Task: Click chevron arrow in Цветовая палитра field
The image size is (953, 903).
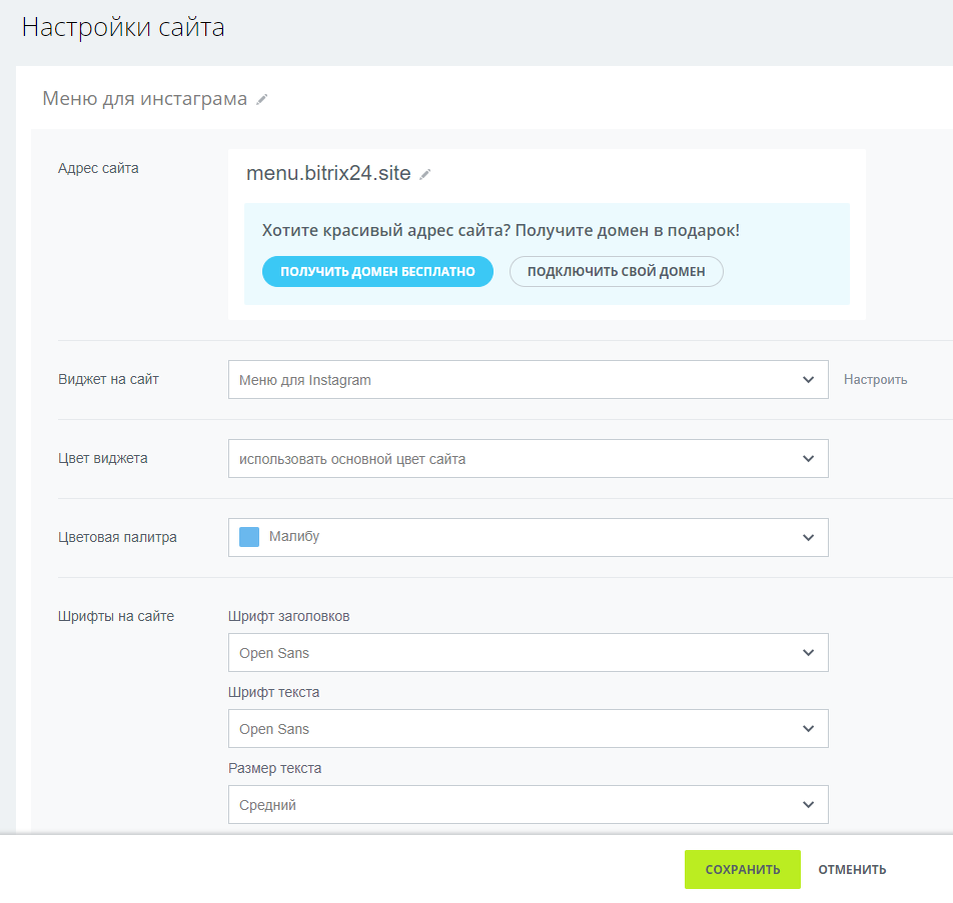Action: pyautogui.click(x=808, y=537)
